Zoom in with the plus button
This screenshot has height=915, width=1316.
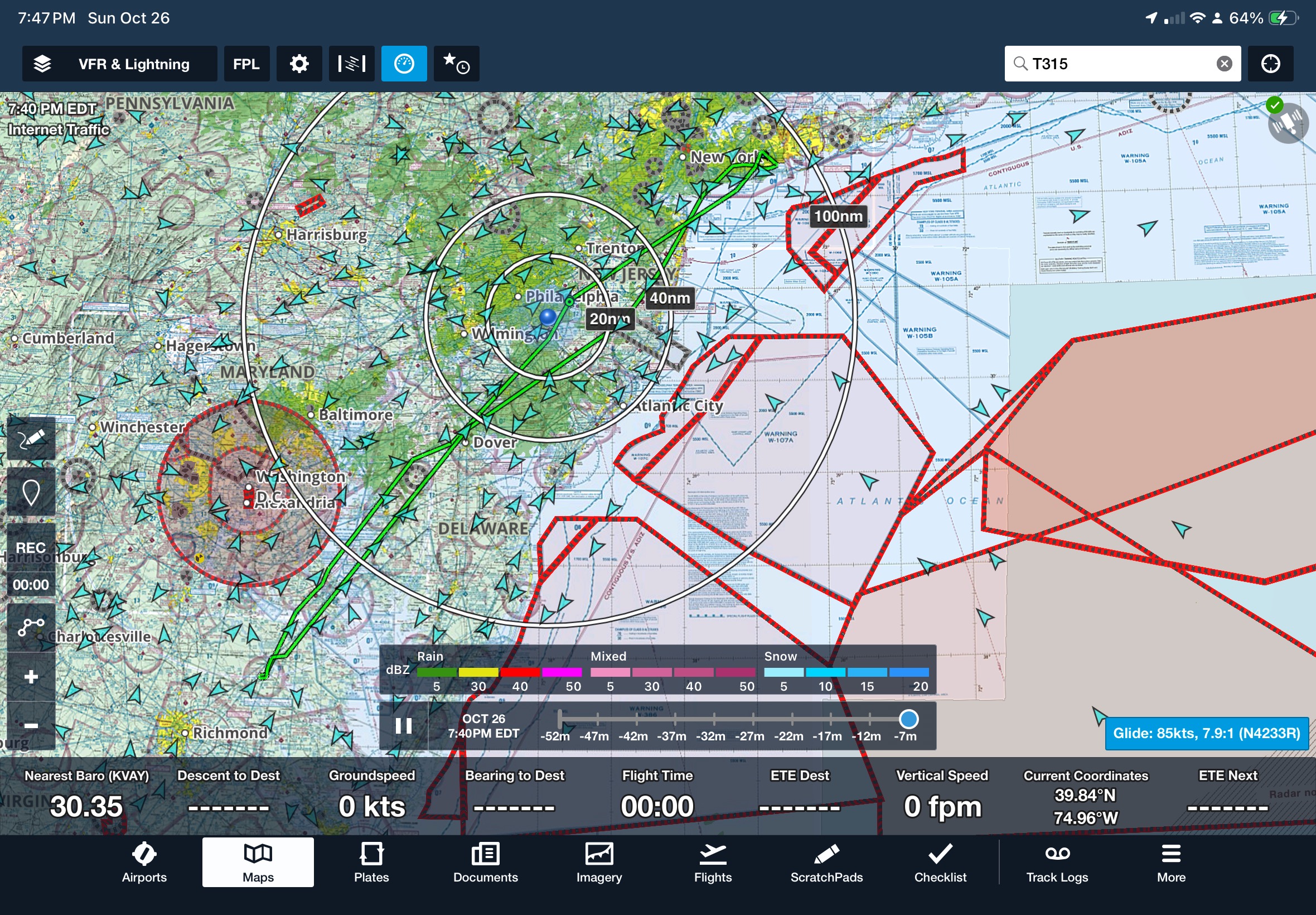pyautogui.click(x=31, y=677)
